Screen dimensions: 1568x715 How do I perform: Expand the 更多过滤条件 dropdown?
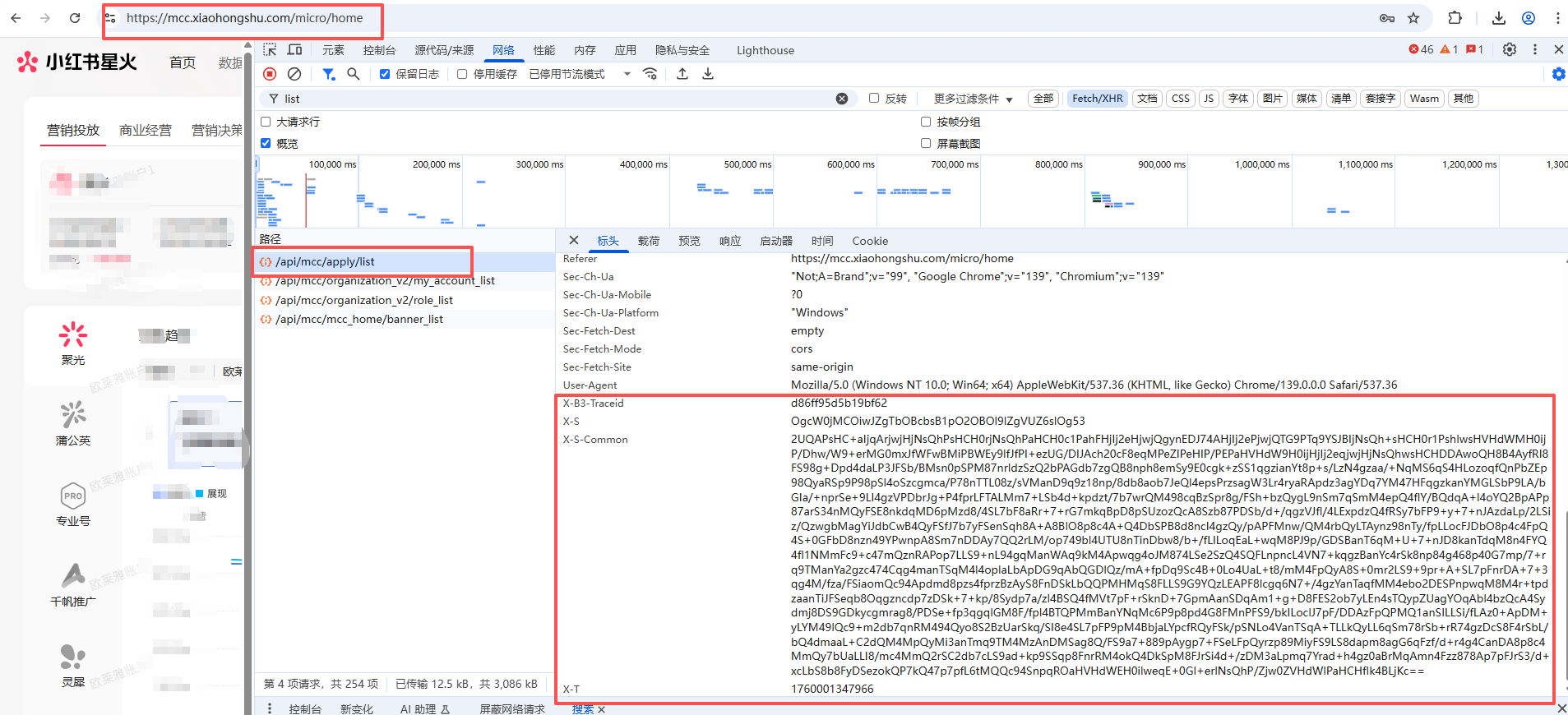coord(973,99)
